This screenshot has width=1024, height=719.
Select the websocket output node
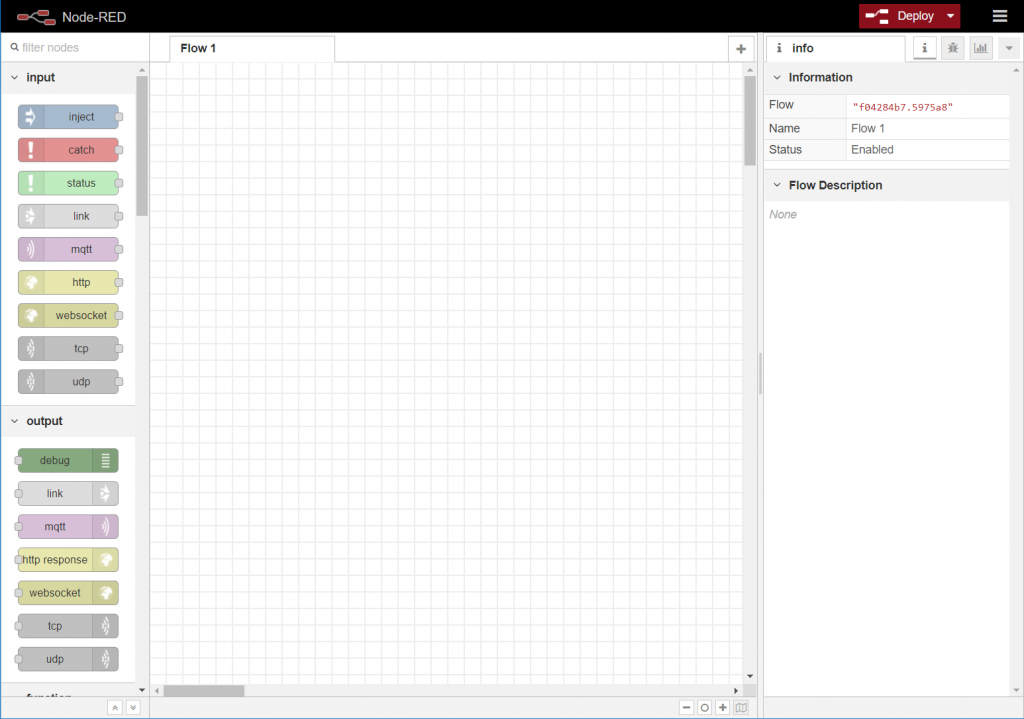(x=68, y=593)
